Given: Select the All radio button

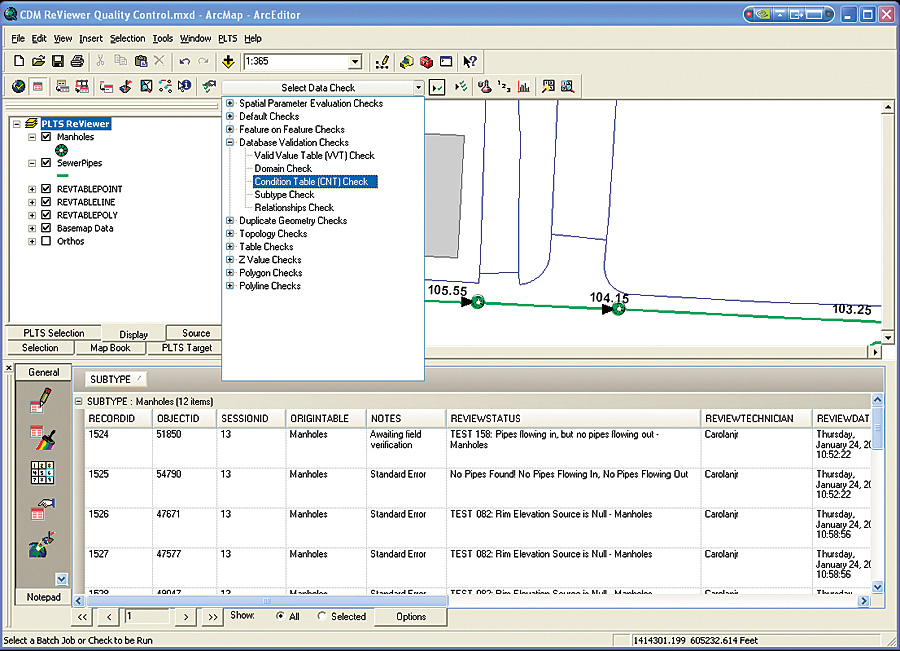Looking at the screenshot, I should (x=280, y=616).
